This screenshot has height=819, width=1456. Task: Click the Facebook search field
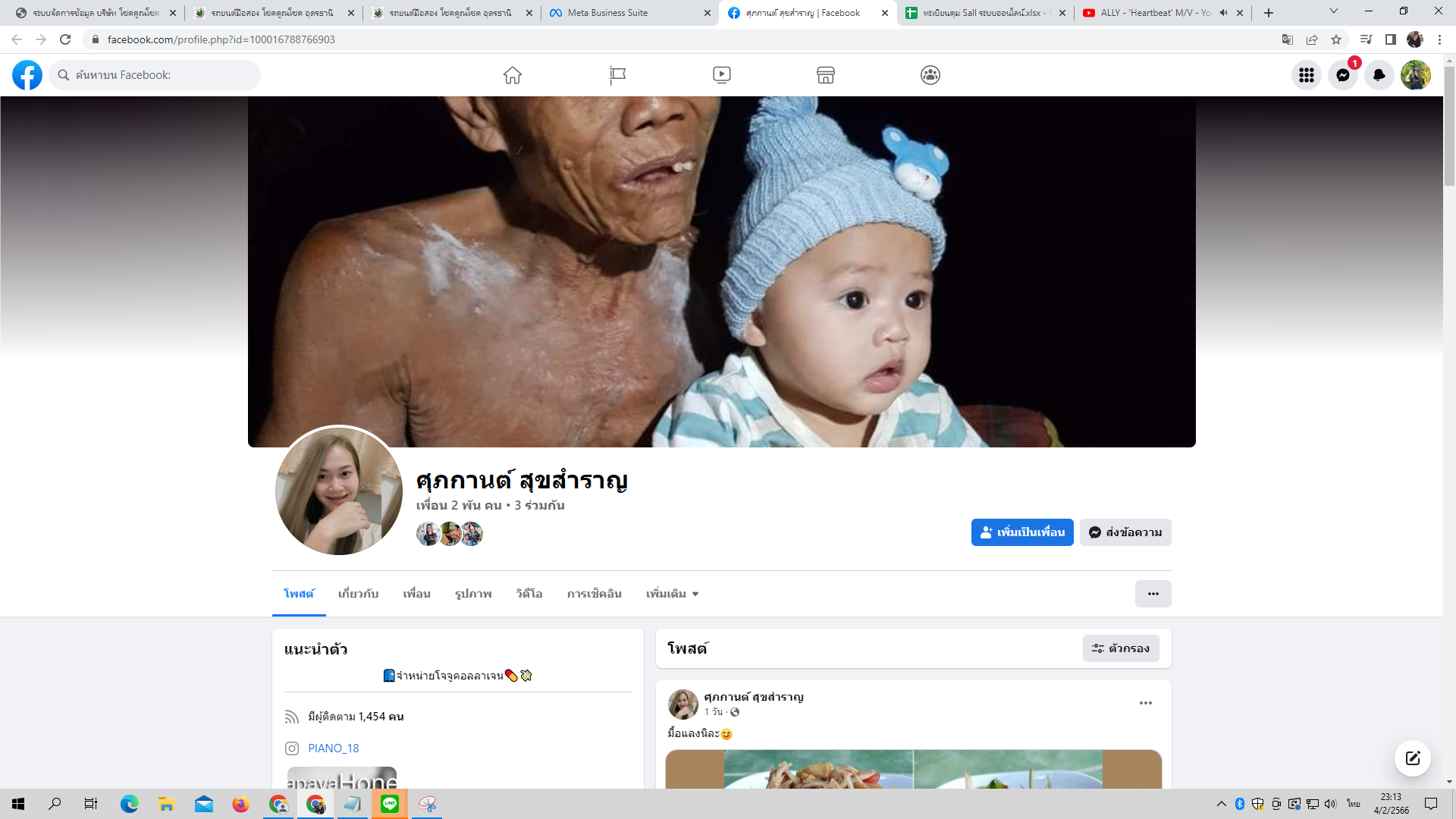(x=159, y=75)
